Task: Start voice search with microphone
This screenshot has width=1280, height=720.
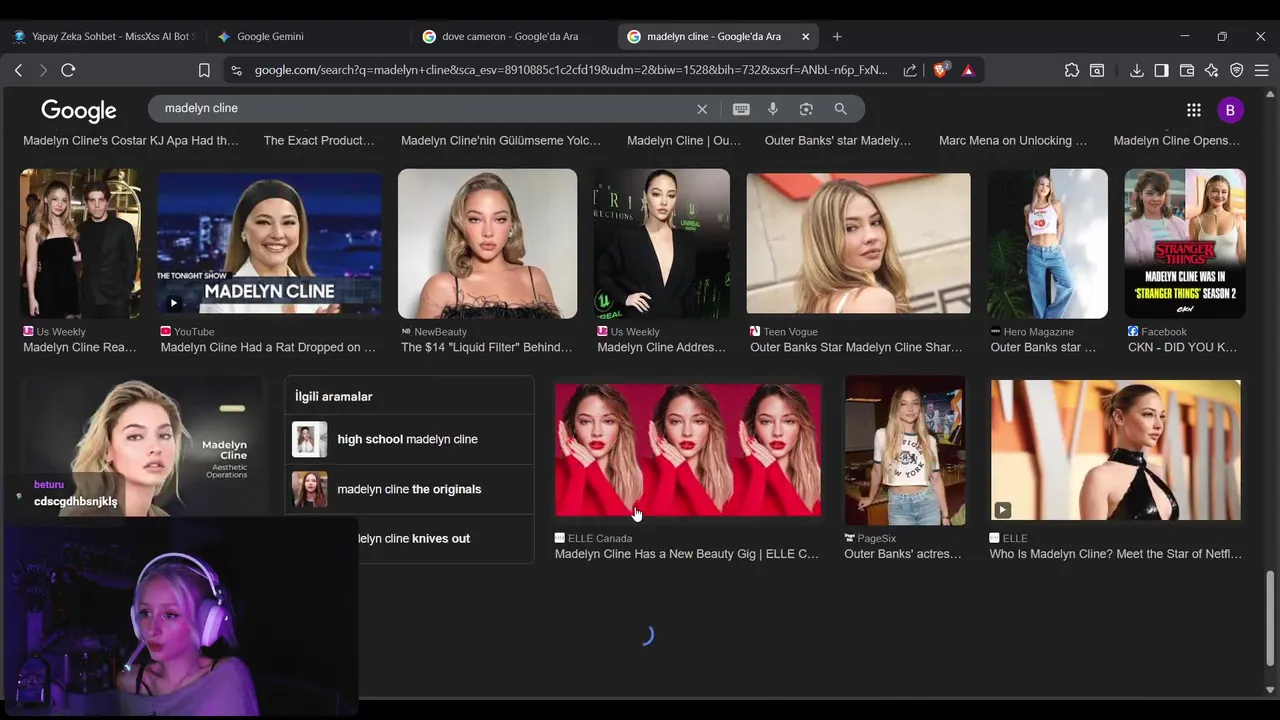Action: [773, 109]
